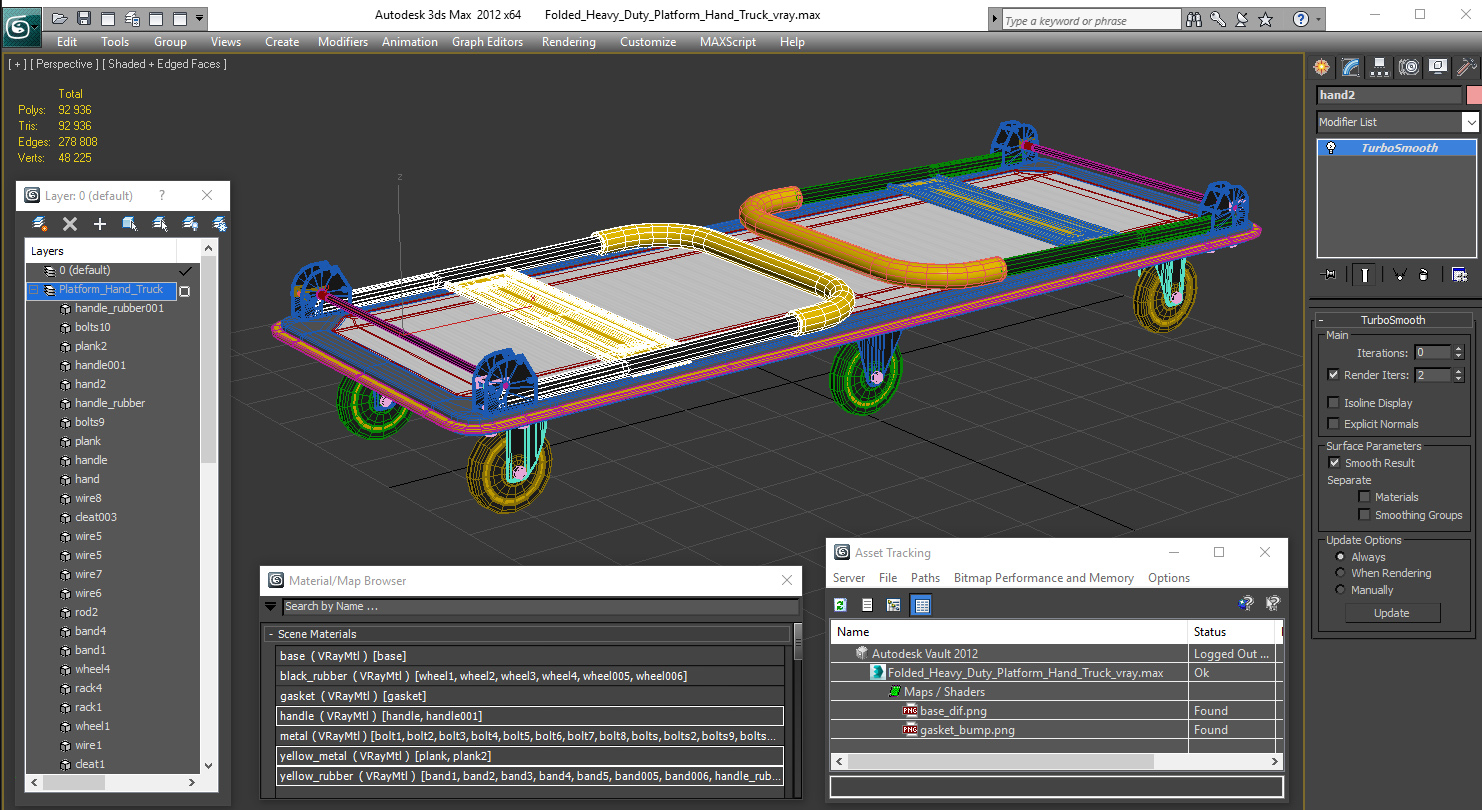Enable Separate by Materials checkbox
This screenshot has width=1482, height=810.
tap(1364, 497)
